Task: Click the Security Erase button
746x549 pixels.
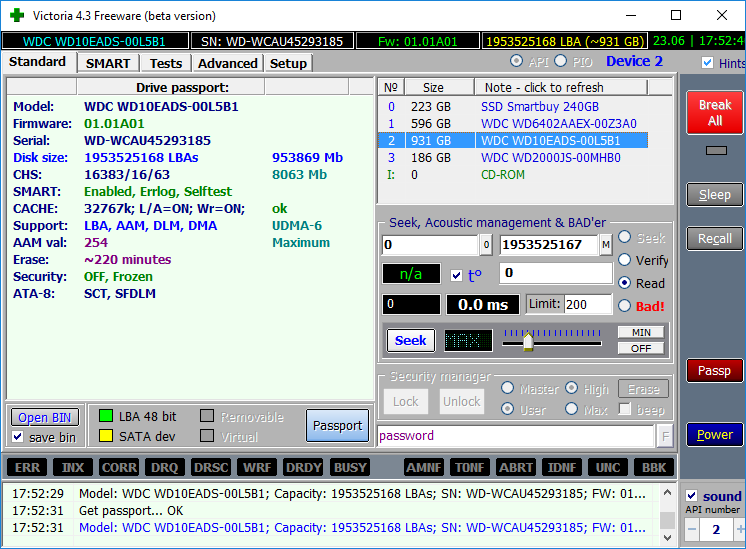Action: pyautogui.click(x=643, y=389)
